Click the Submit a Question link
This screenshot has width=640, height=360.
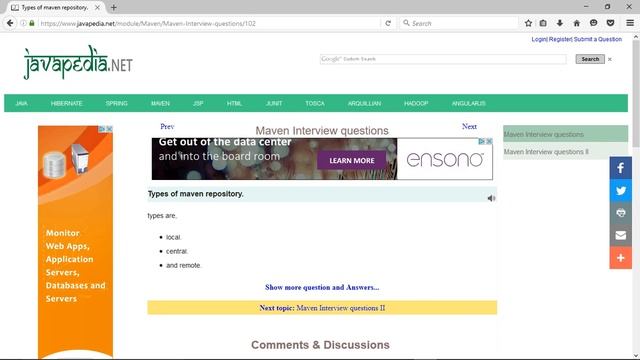click(x=598, y=39)
